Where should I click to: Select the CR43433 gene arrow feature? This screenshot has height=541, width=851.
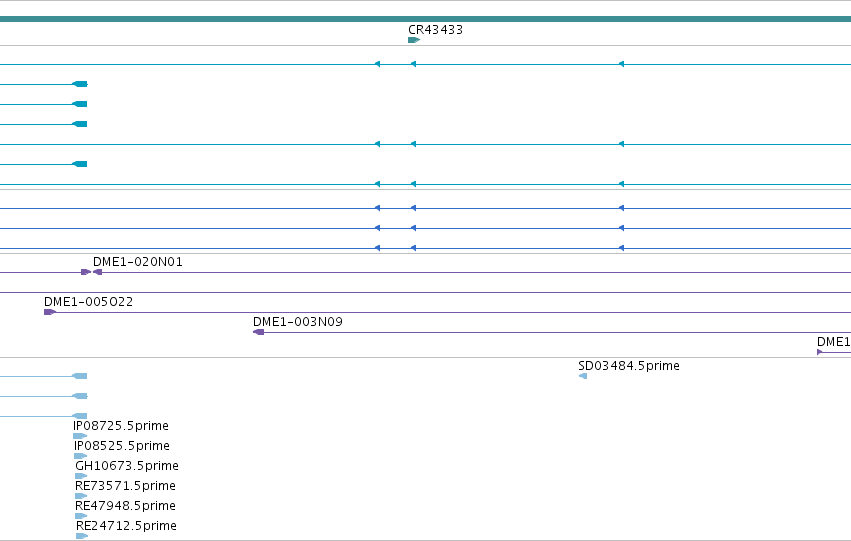pyautogui.click(x=414, y=40)
